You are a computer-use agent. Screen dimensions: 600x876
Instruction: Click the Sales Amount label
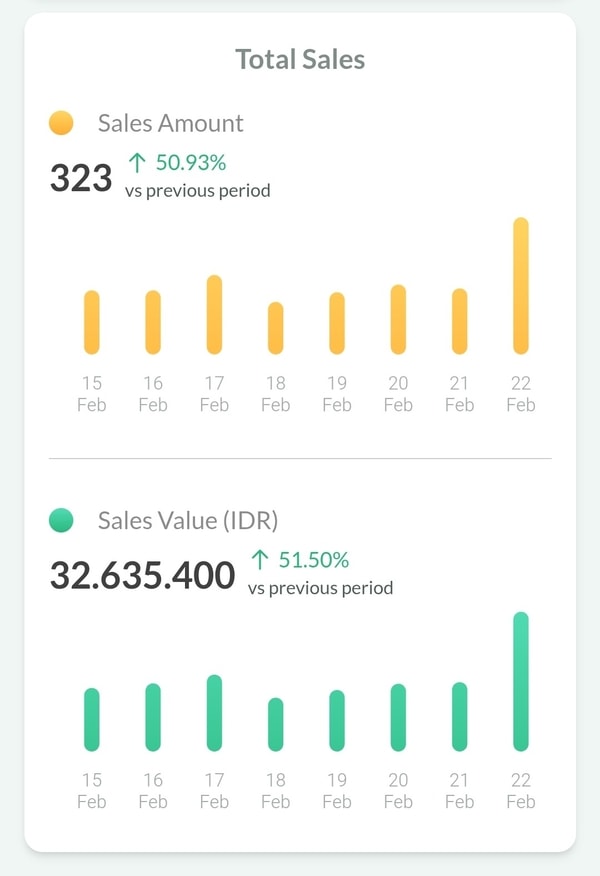[170, 123]
